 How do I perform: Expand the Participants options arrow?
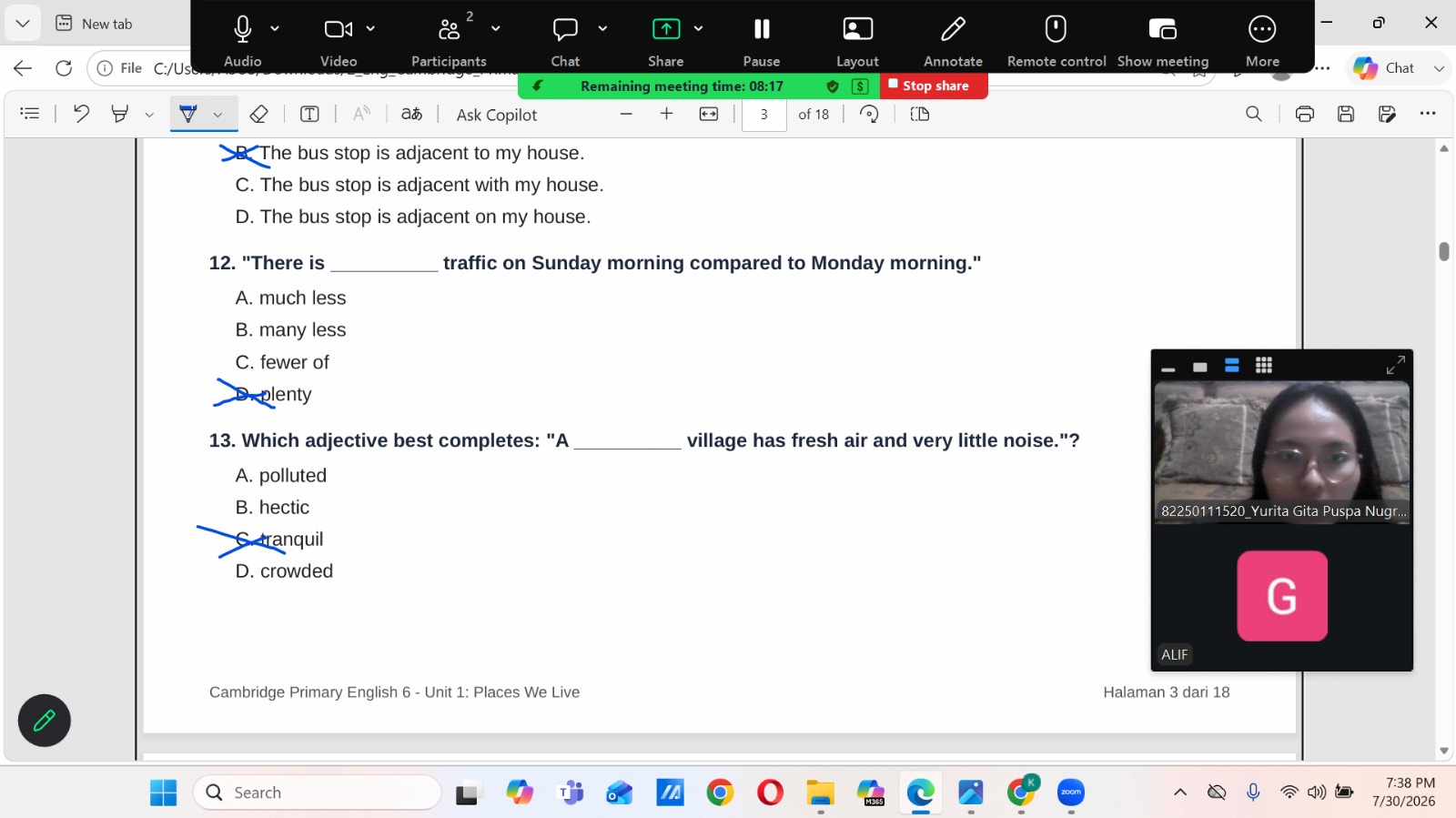click(x=495, y=29)
